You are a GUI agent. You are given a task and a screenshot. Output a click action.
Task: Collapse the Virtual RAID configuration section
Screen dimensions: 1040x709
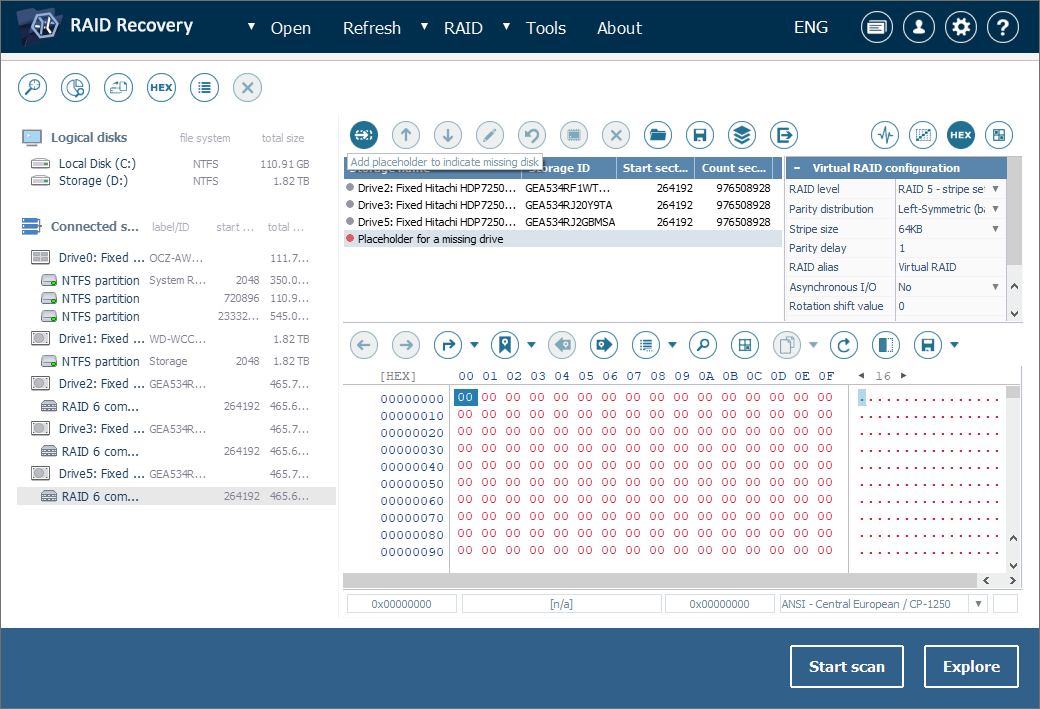coord(797,168)
